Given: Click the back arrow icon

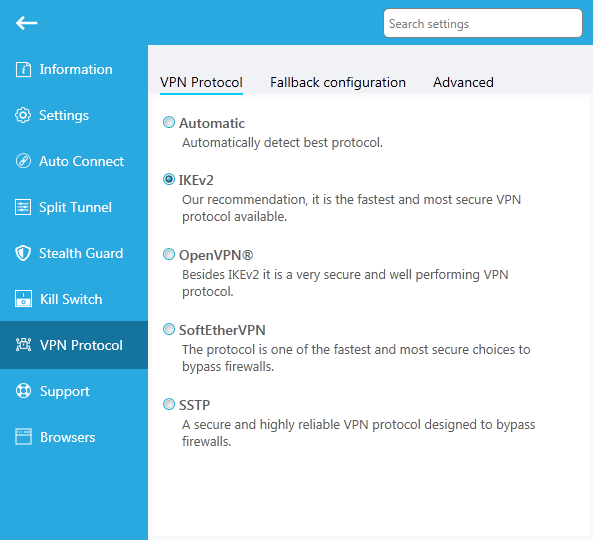Looking at the screenshot, I should coord(26,23).
